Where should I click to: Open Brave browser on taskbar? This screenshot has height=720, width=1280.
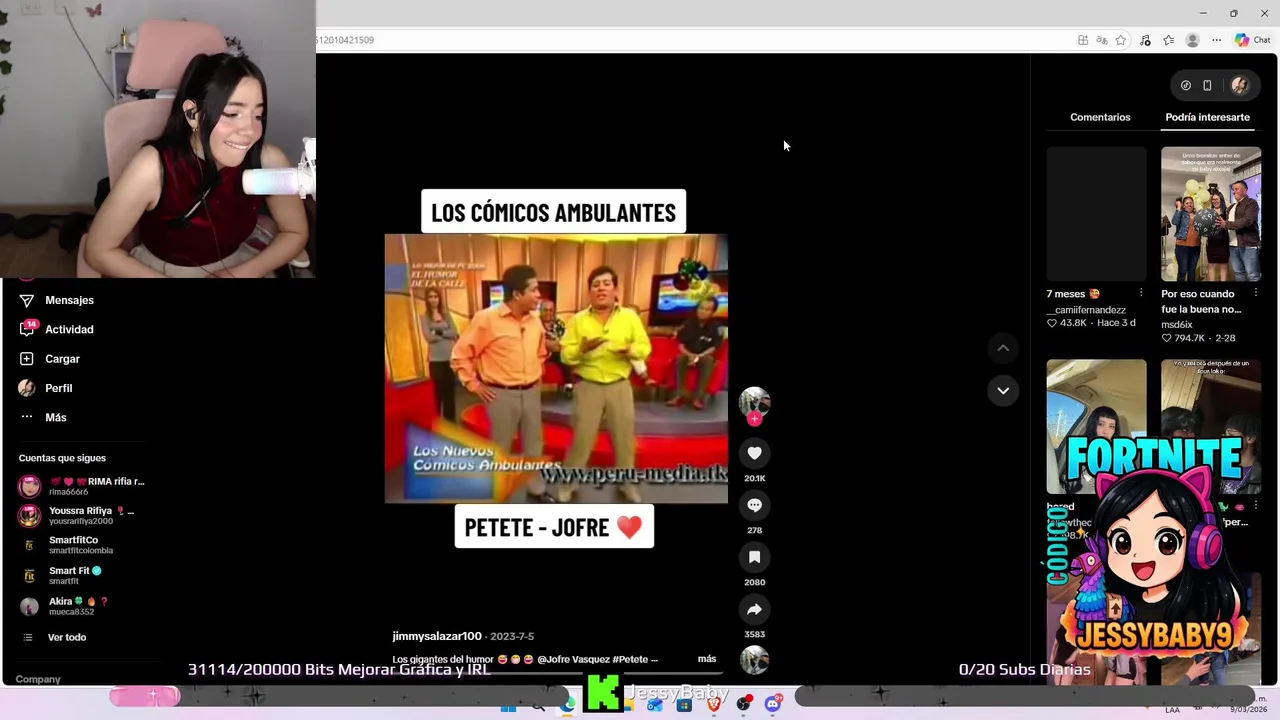[x=714, y=706]
